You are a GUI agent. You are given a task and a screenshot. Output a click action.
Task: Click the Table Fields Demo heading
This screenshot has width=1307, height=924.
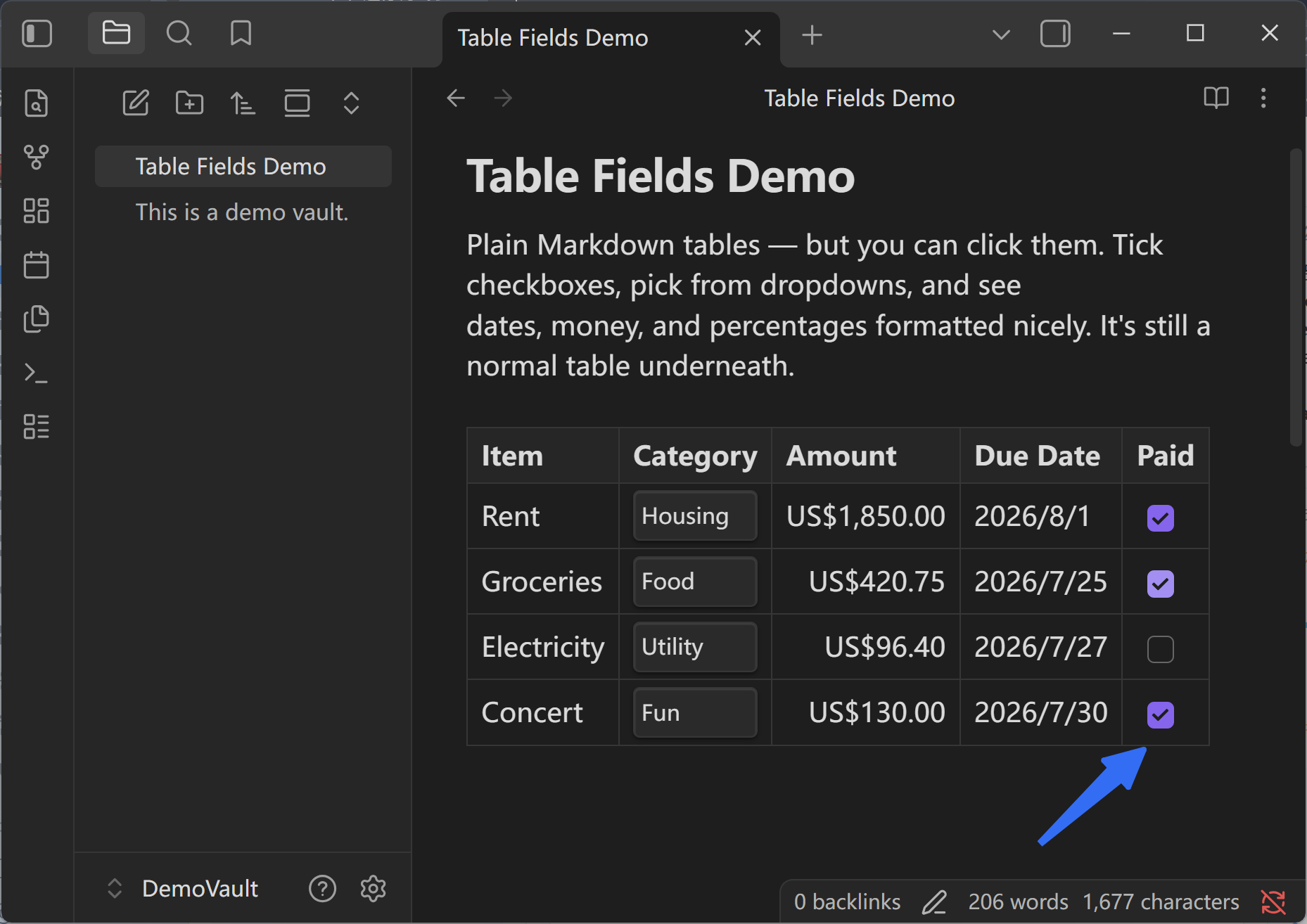pyautogui.click(x=661, y=176)
